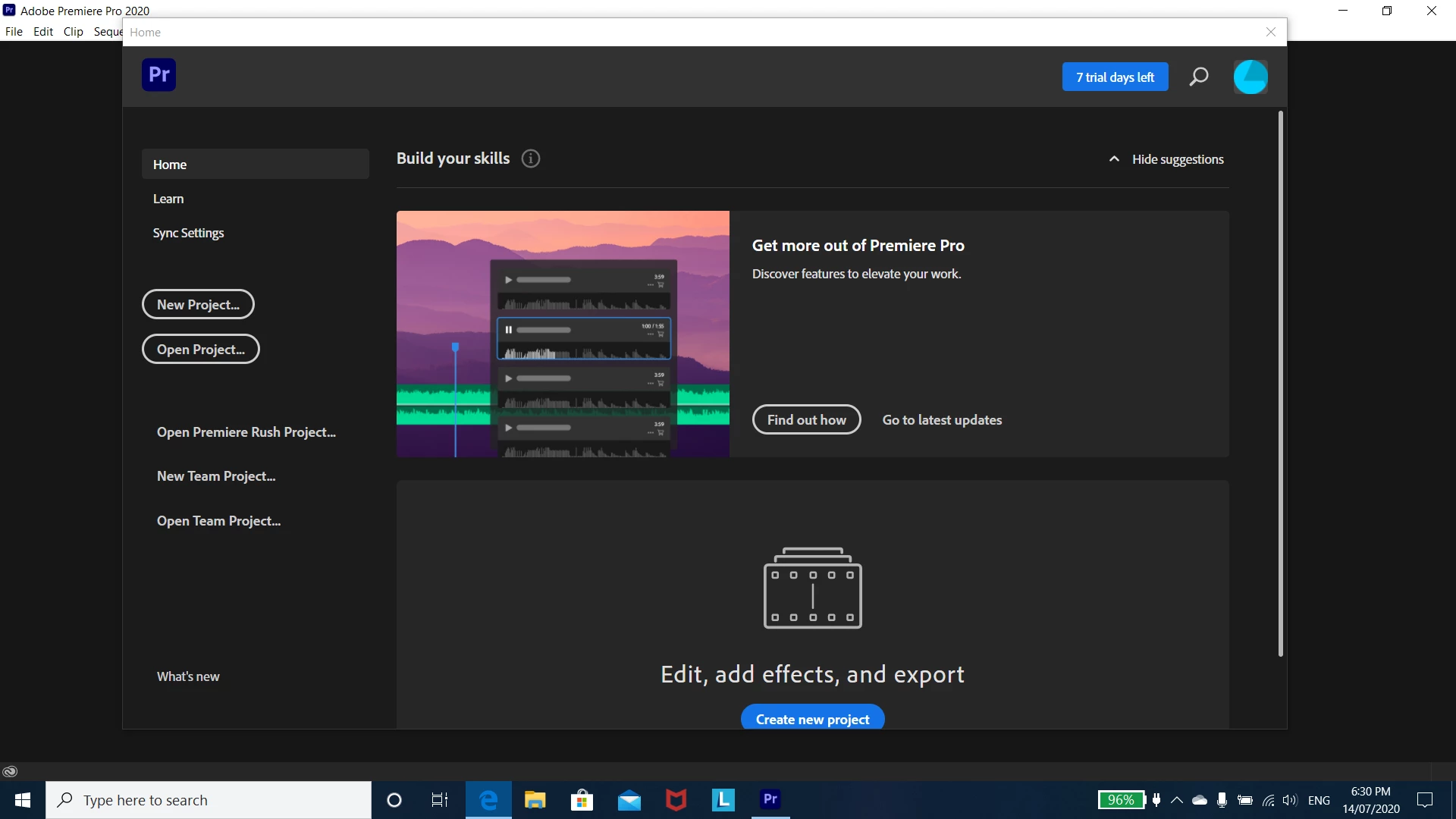Click the New Project button
1456x819 pixels.
coord(198,305)
